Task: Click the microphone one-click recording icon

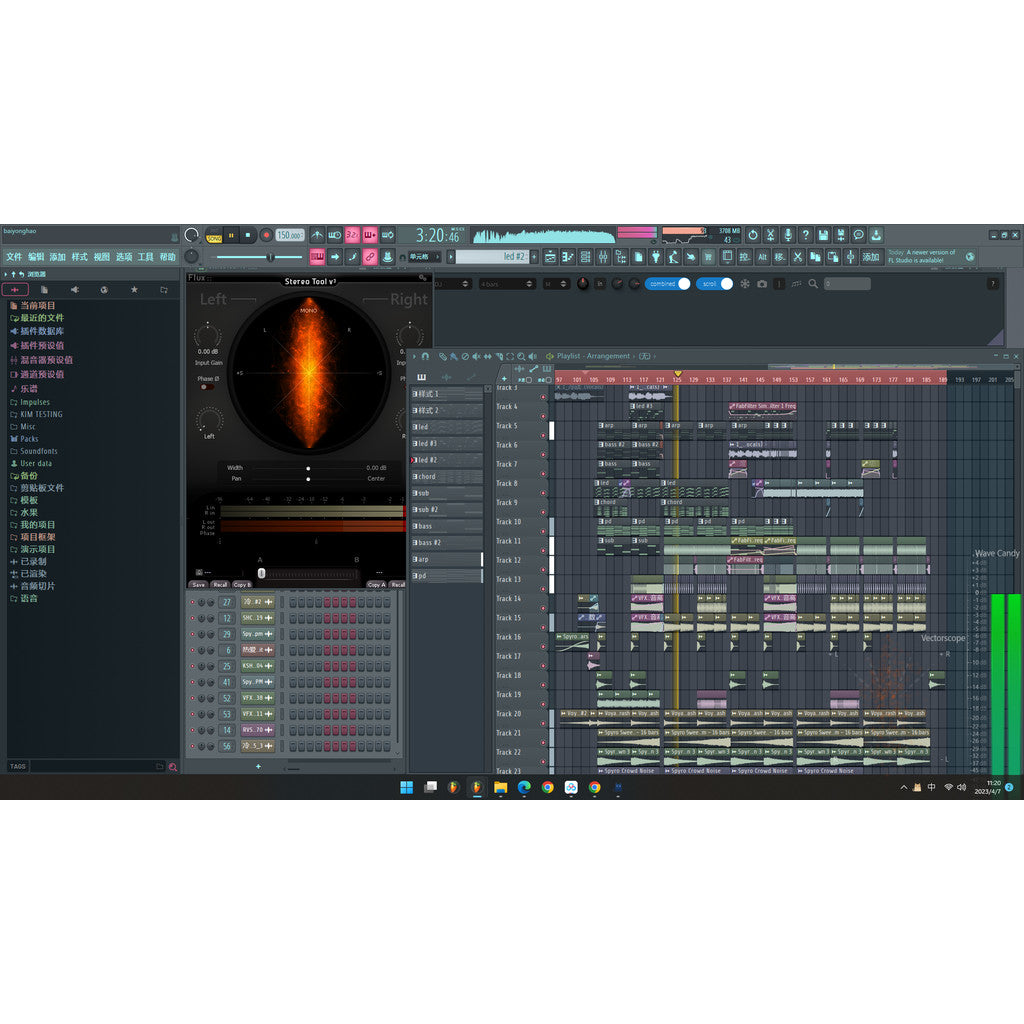Action: point(788,235)
